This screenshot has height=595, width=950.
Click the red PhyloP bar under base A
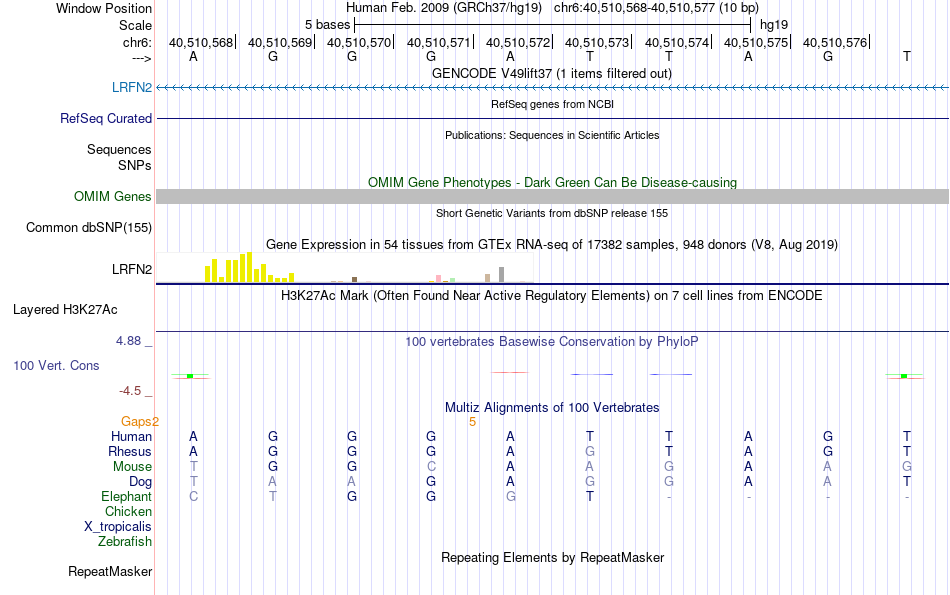tap(510, 373)
